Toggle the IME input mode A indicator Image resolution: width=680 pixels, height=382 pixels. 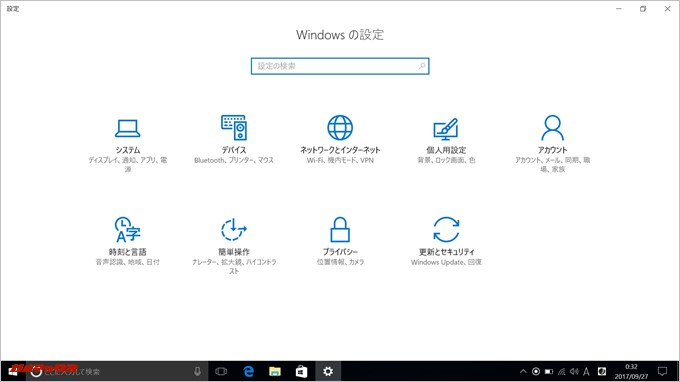pyautogui.click(x=586, y=371)
